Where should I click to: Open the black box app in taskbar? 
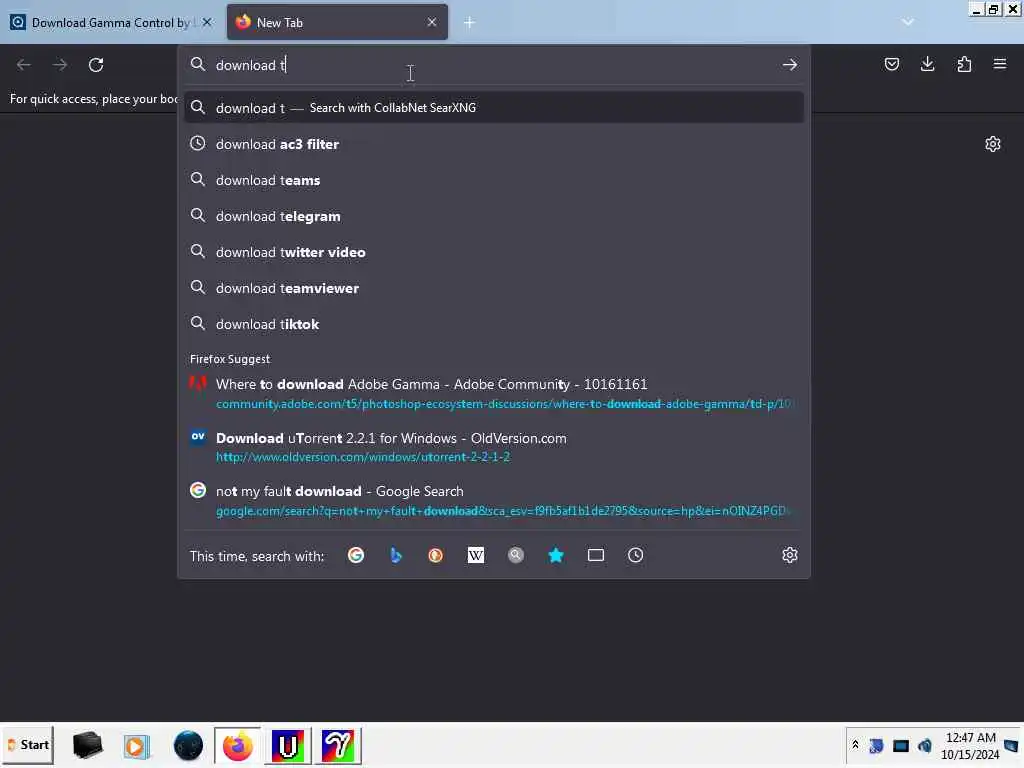pyautogui.click(x=88, y=745)
